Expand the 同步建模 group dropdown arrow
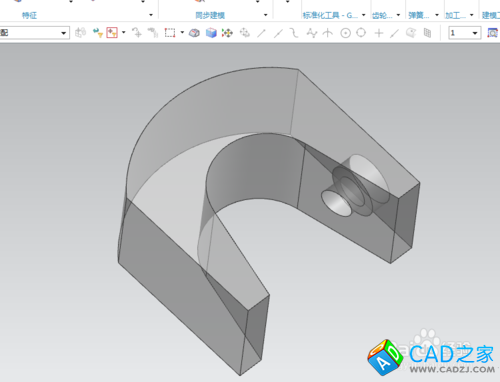Image resolution: width=500 pixels, height=382 pixels. click(265, 15)
